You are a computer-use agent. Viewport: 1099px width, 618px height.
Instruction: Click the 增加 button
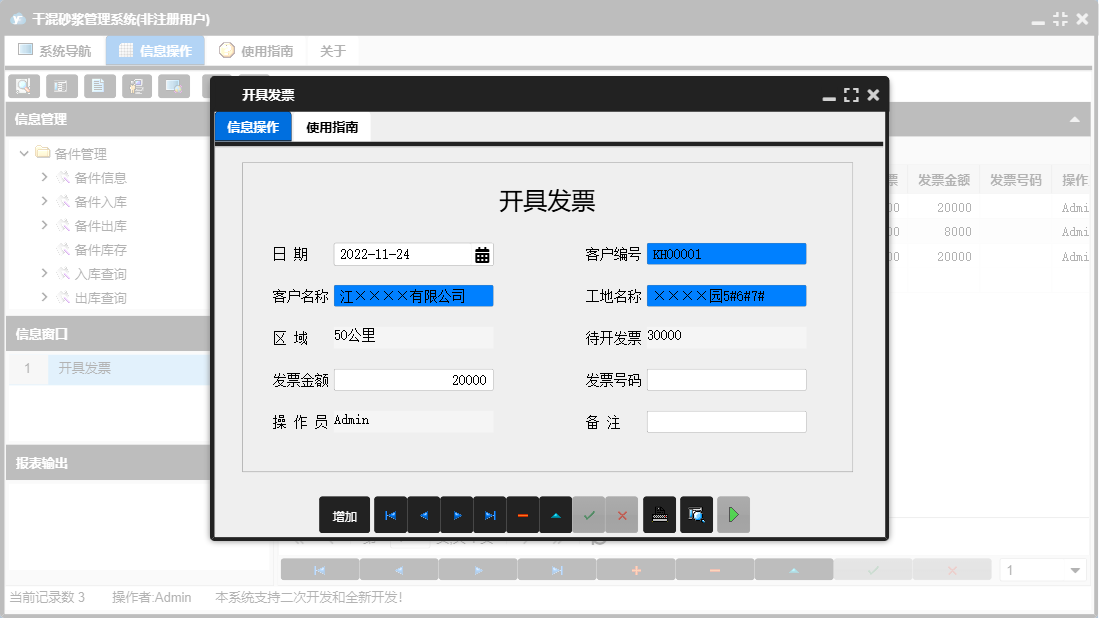(x=343, y=514)
